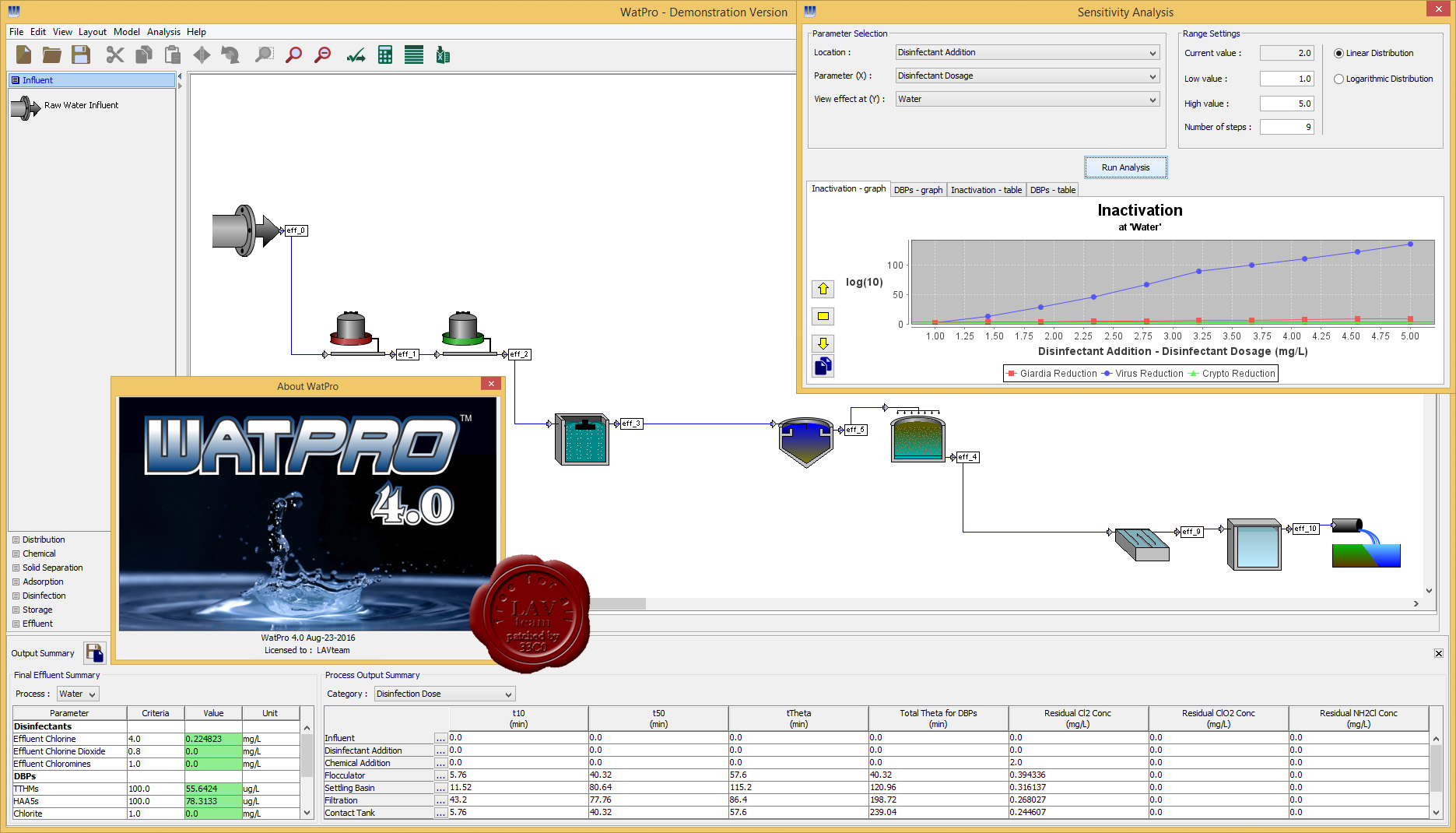Close the About WatPro dialog
Viewport: 1456px width, 833px height.
pos(491,384)
